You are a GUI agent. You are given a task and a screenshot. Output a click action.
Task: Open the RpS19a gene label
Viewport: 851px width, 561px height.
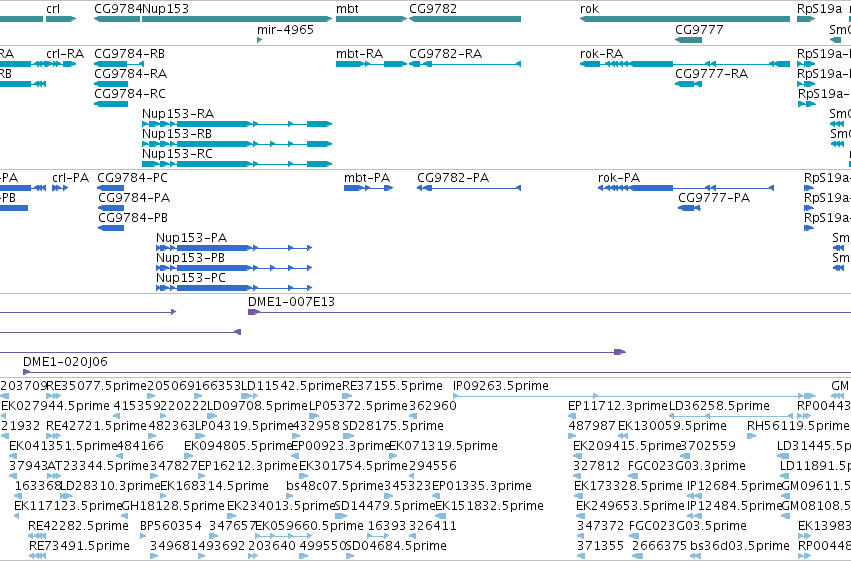tap(820, 9)
